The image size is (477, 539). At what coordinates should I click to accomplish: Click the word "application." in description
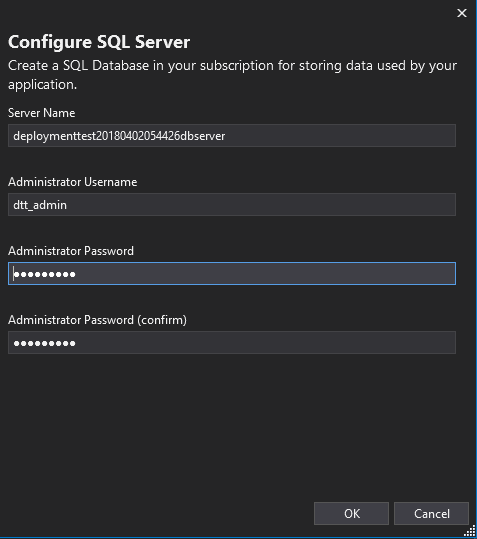click(x=42, y=85)
